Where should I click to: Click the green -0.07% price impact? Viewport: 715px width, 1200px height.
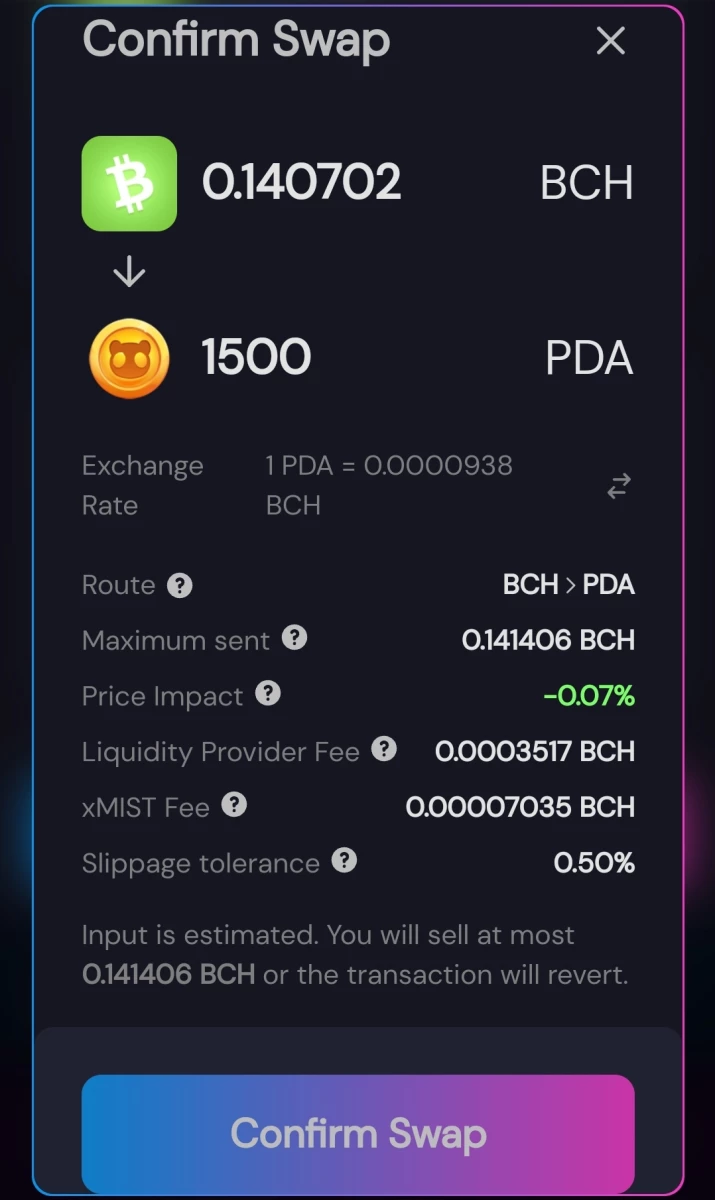click(589, 696)
